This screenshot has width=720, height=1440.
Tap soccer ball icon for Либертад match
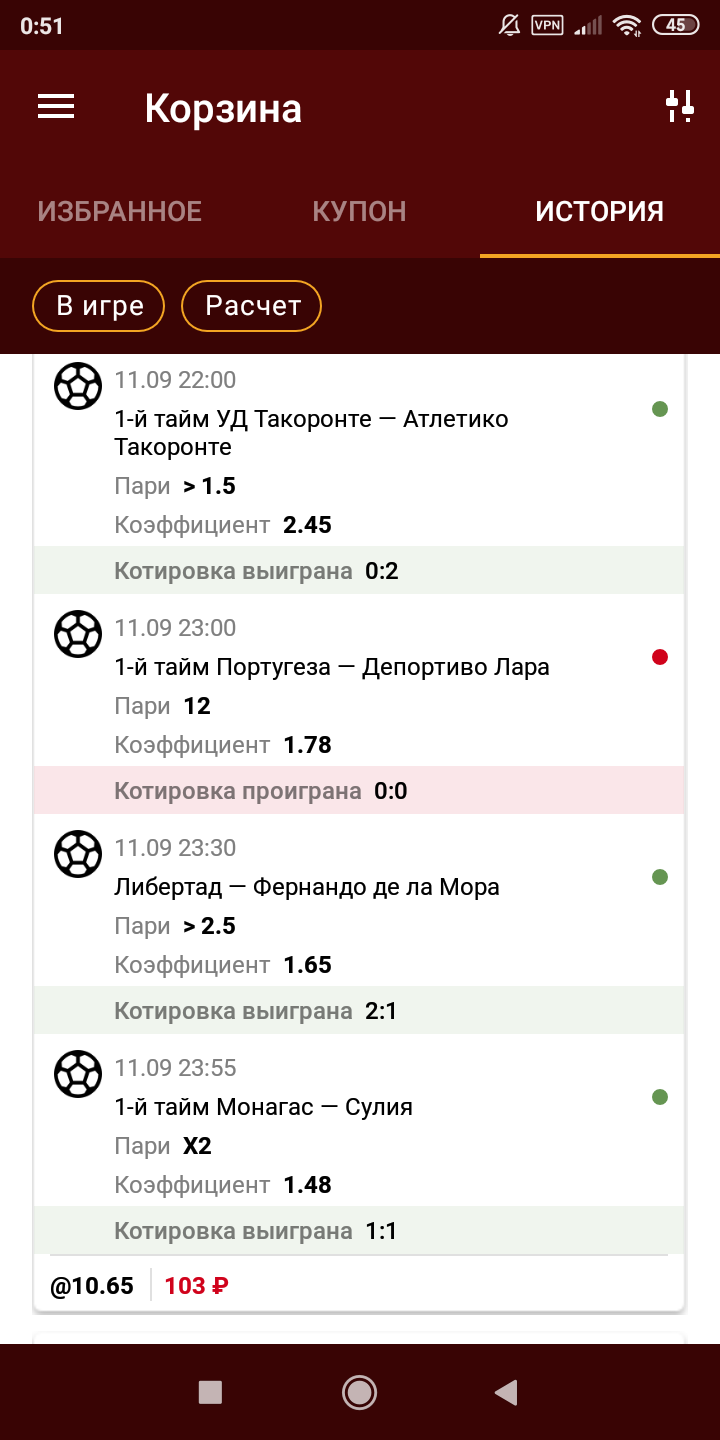[78, 854]
